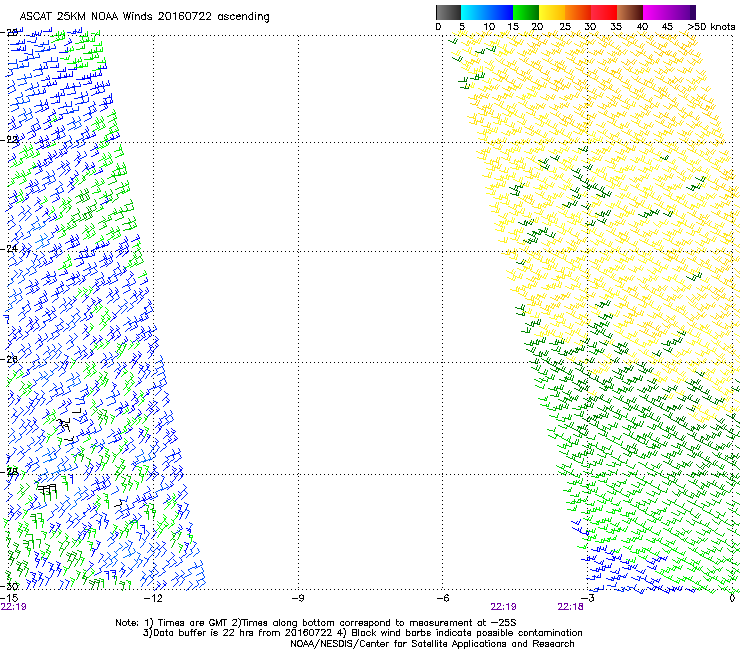This screenshot has width=740, height=650.
Task: Click the red 30–35 knots legend segment
Action: pyautogui.click(x=604, y=12)
